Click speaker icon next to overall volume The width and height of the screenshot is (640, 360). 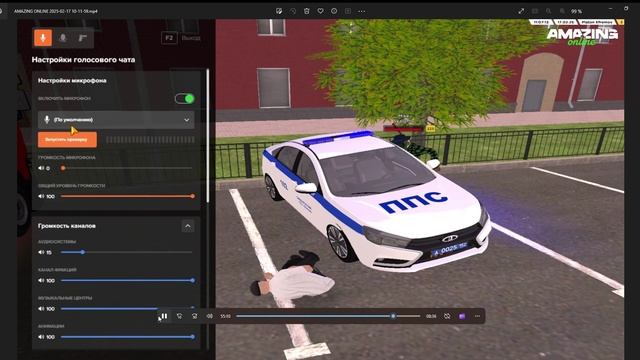pos(41,196)
